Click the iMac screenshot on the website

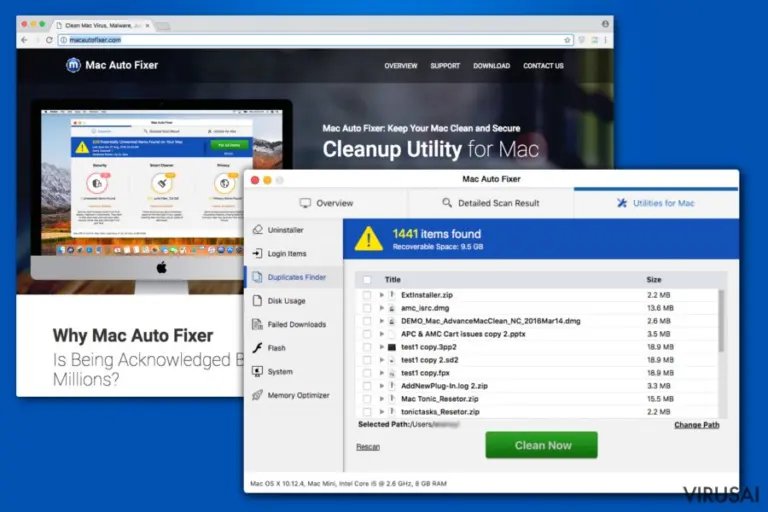(162, 196)
